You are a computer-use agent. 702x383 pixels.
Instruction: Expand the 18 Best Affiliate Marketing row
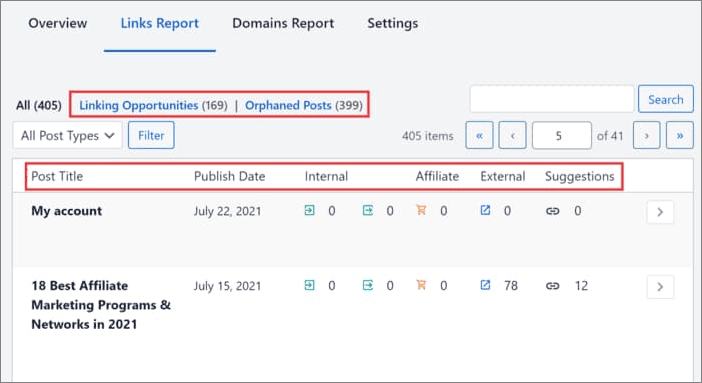[x=660, y=287]
